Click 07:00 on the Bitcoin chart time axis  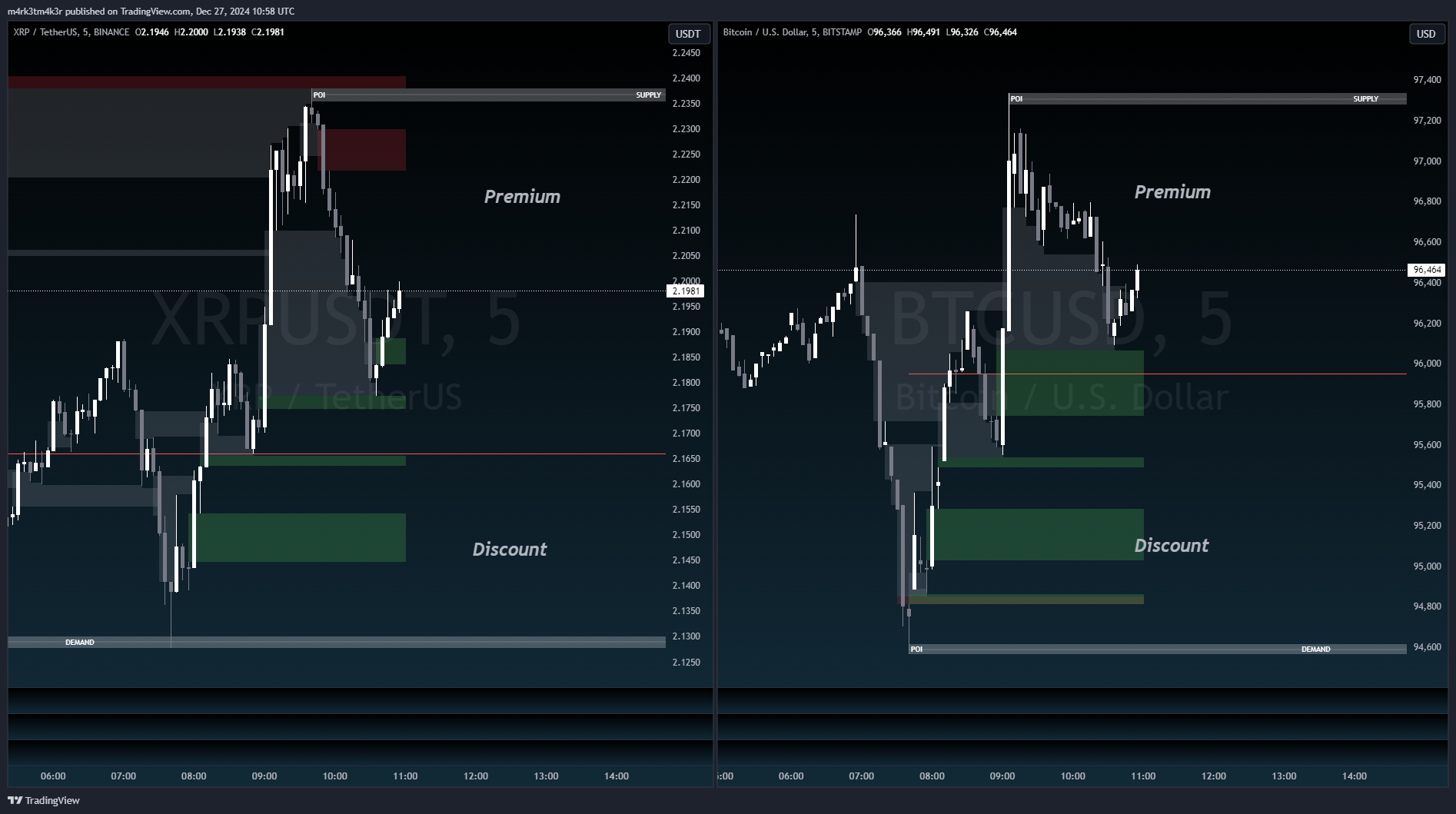[x=861, y=776]
